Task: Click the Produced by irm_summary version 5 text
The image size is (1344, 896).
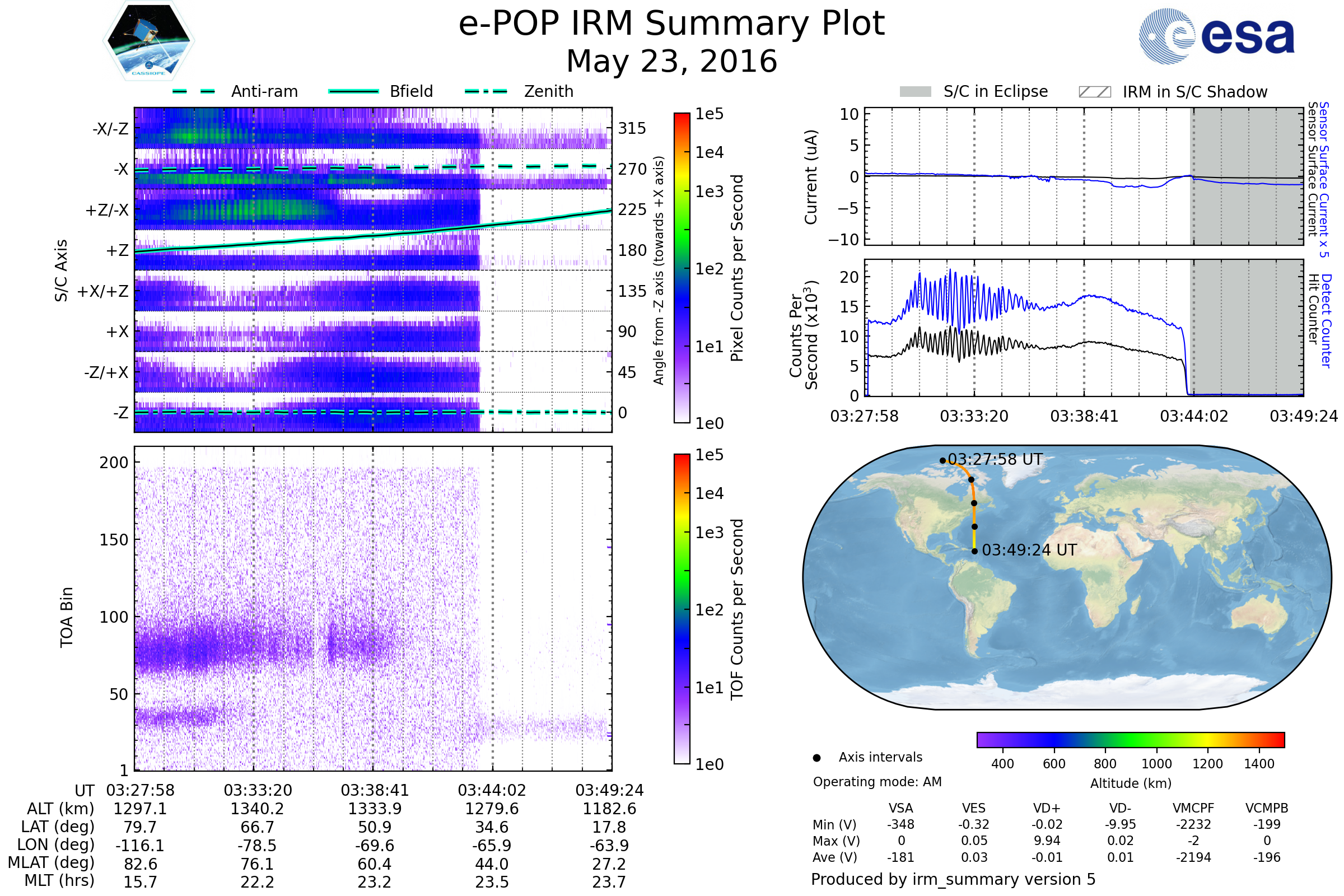Action: [953, 879]
